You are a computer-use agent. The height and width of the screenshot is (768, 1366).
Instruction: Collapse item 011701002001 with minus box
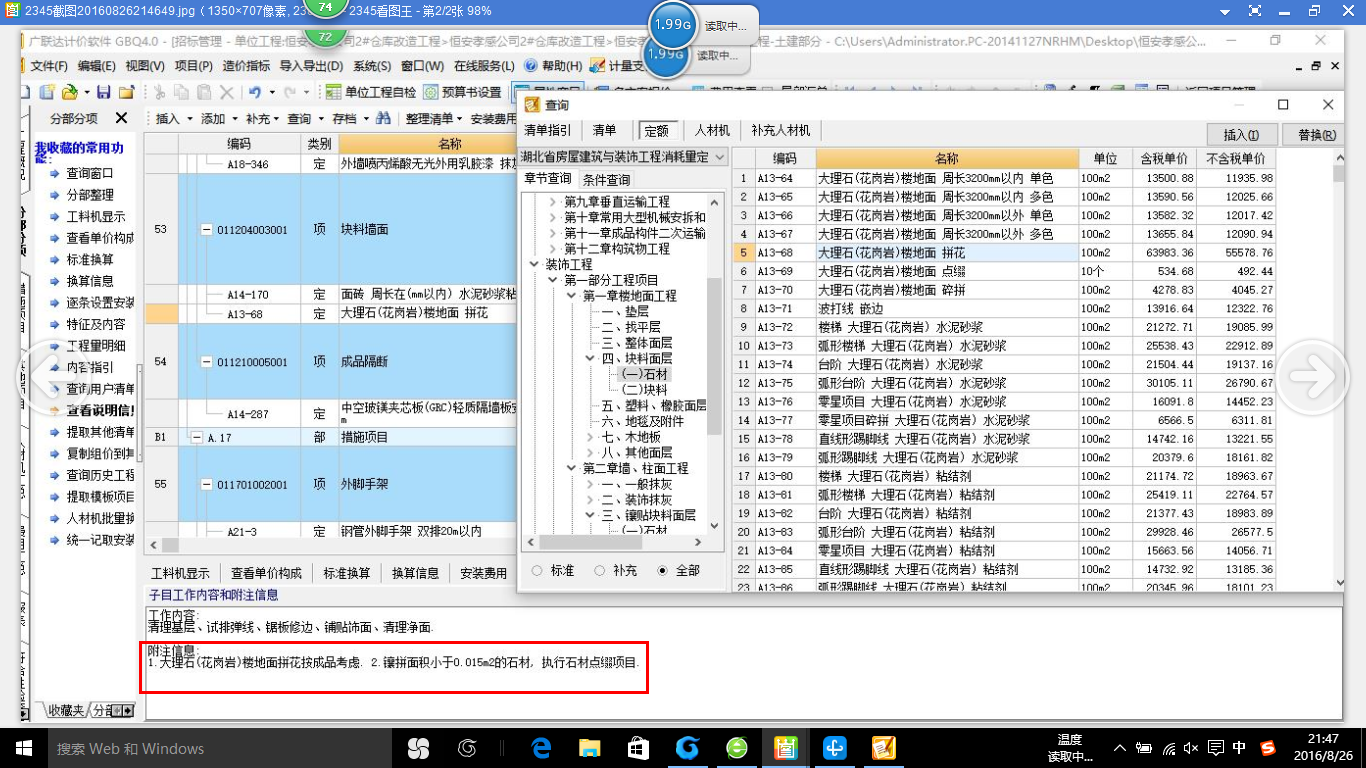click(x=207, y=485)
